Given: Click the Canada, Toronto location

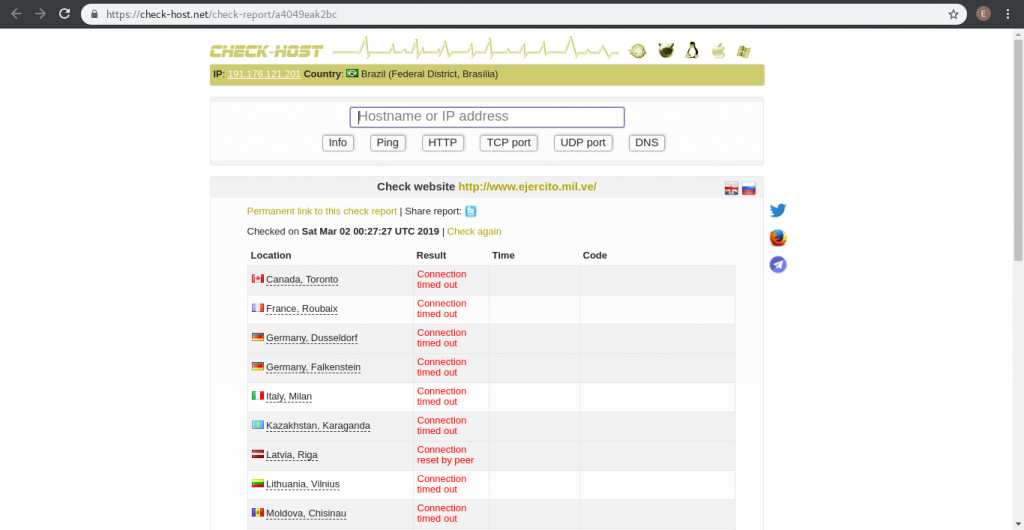Looking at the screenshot, I should (302, 279).
